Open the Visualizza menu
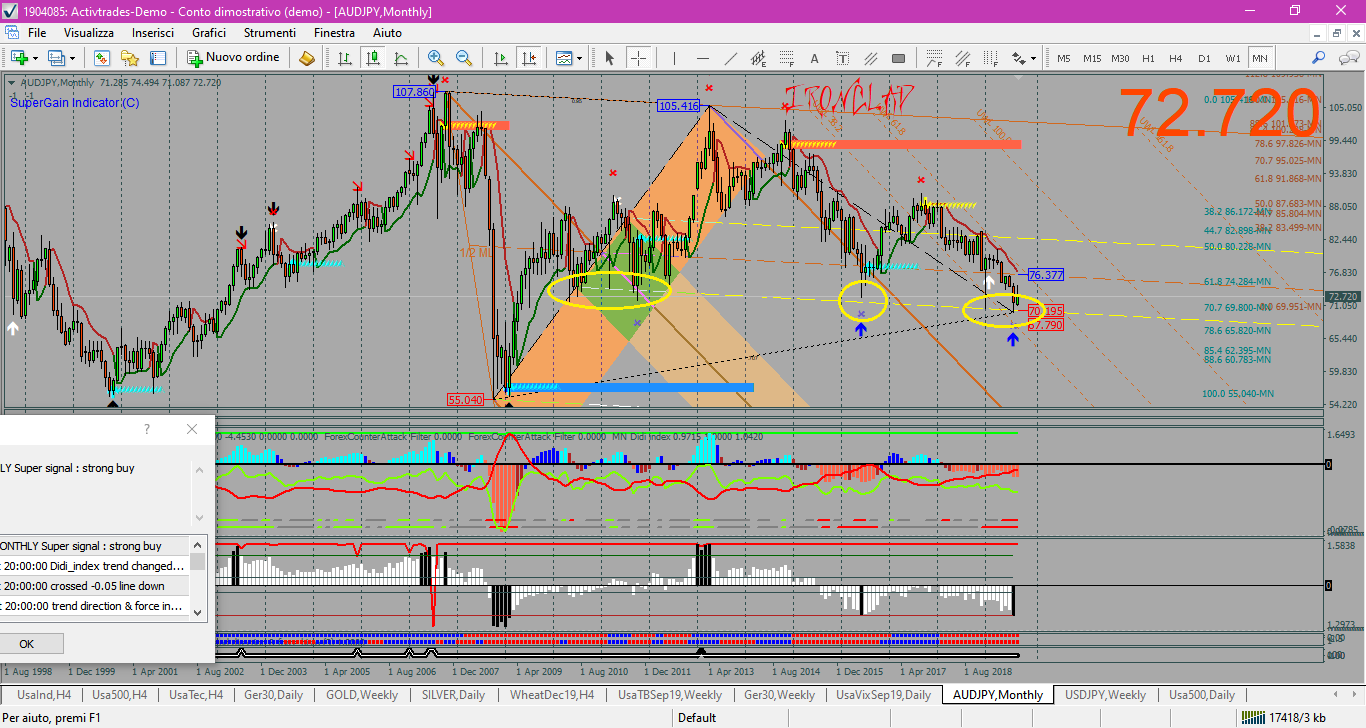The height and width of the screenshot is (728, 1366). [89, 33]
